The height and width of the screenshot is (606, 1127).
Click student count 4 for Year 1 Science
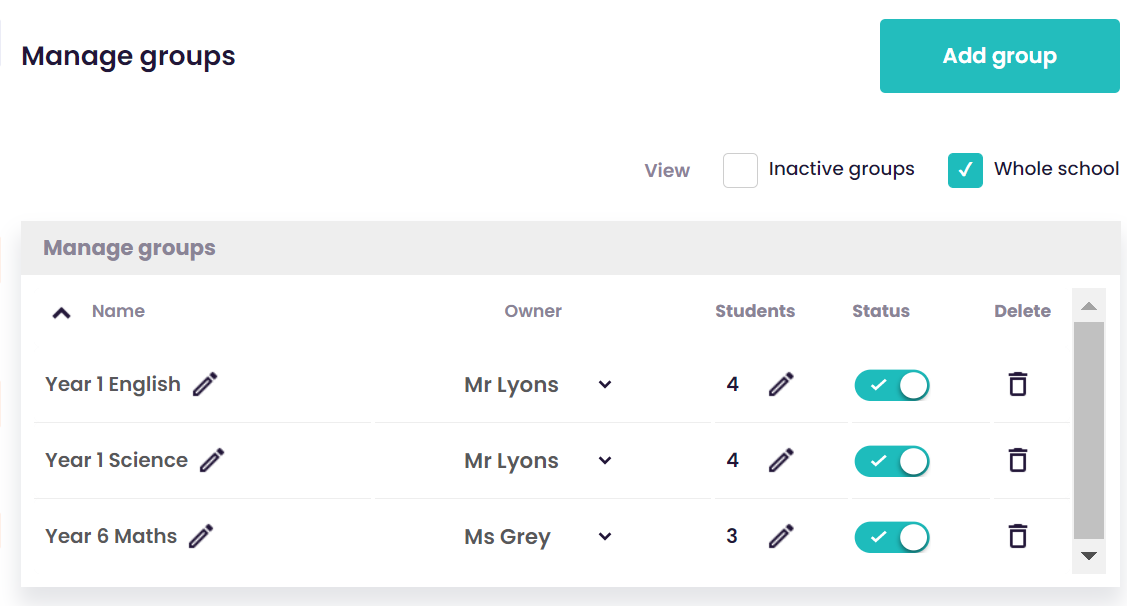(732, 461)
